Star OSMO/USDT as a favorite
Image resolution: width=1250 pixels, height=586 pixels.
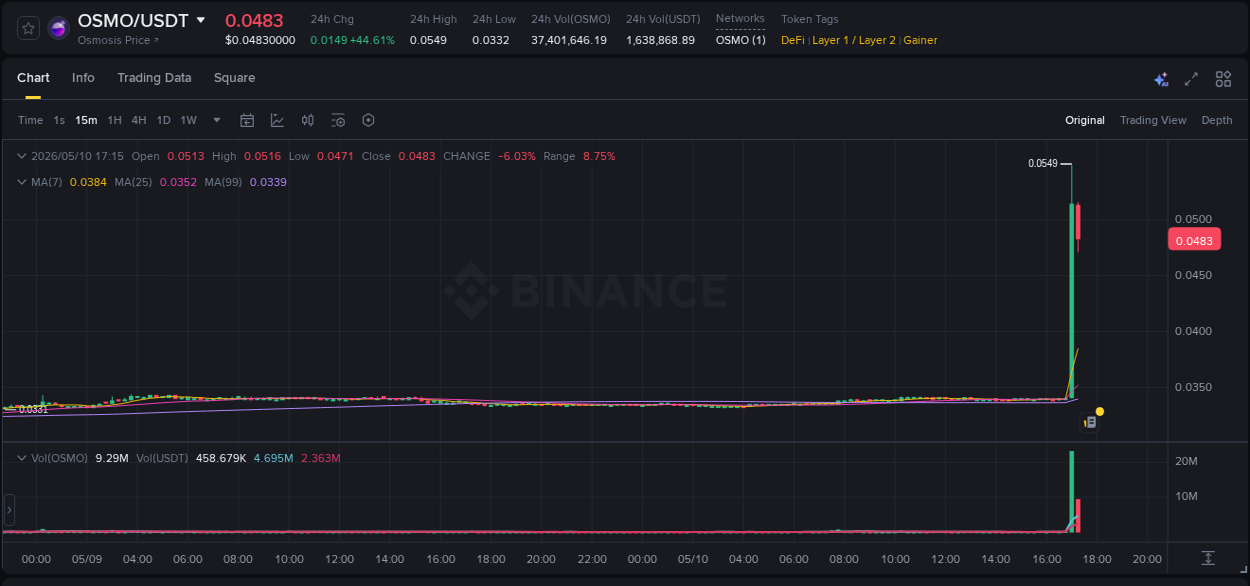(x=29, y=28)
